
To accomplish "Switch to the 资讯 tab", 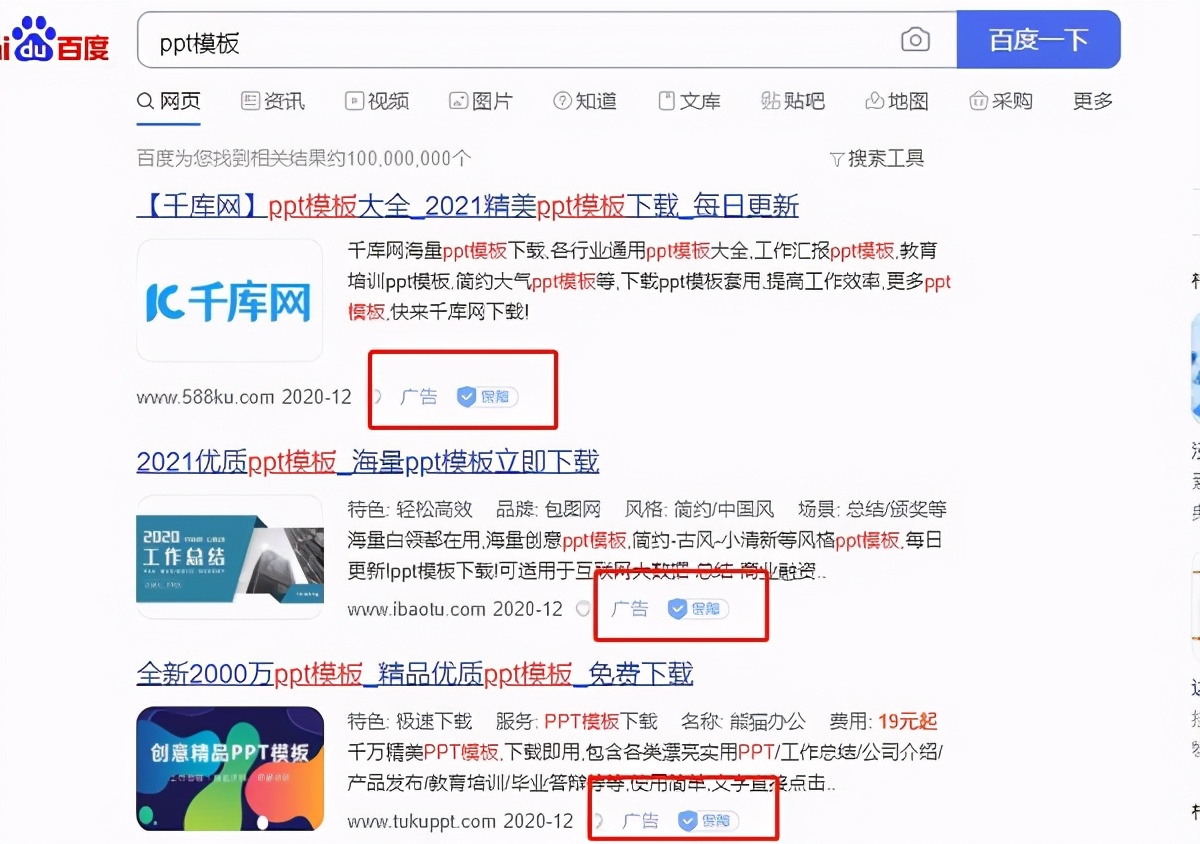I will coord(273,101).
